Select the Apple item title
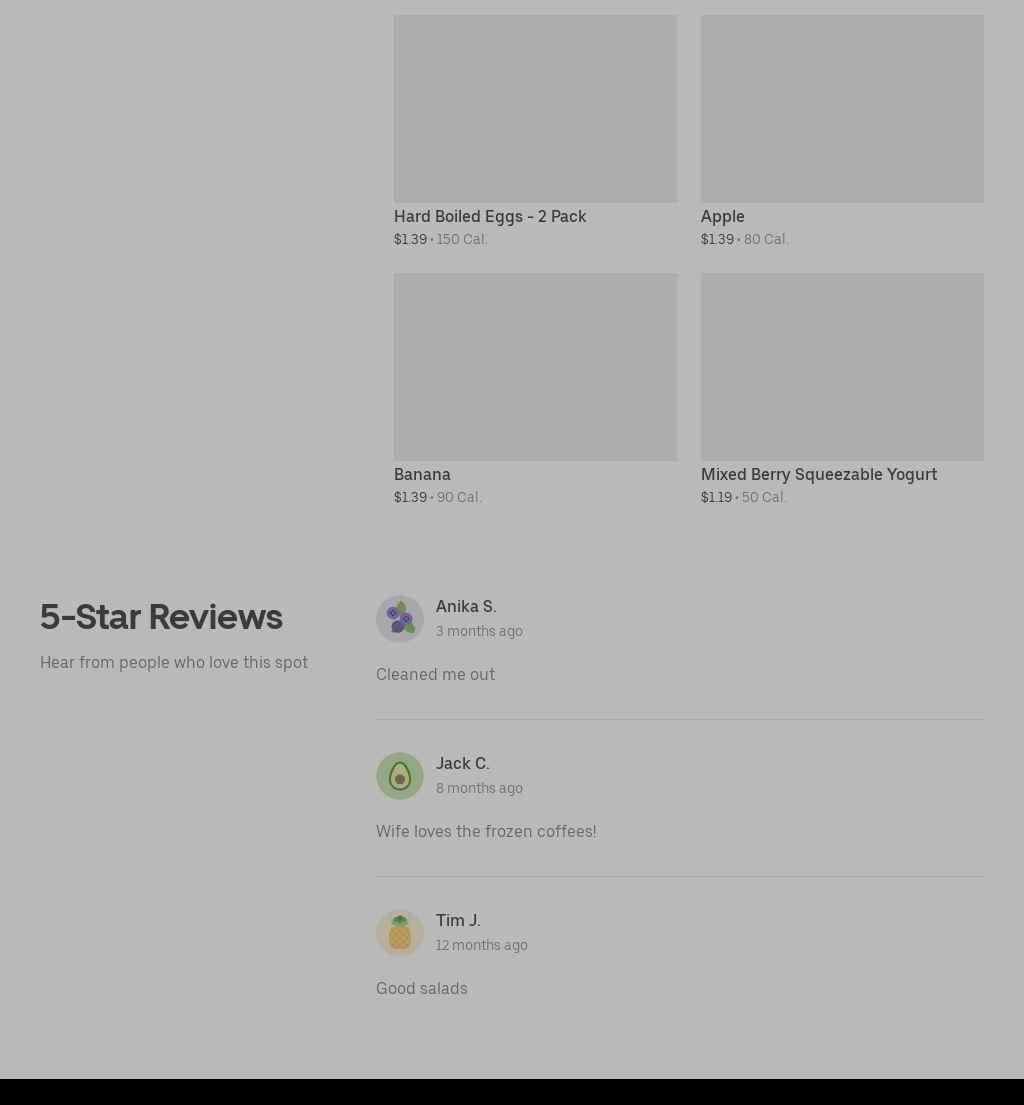 coord(722,216)
